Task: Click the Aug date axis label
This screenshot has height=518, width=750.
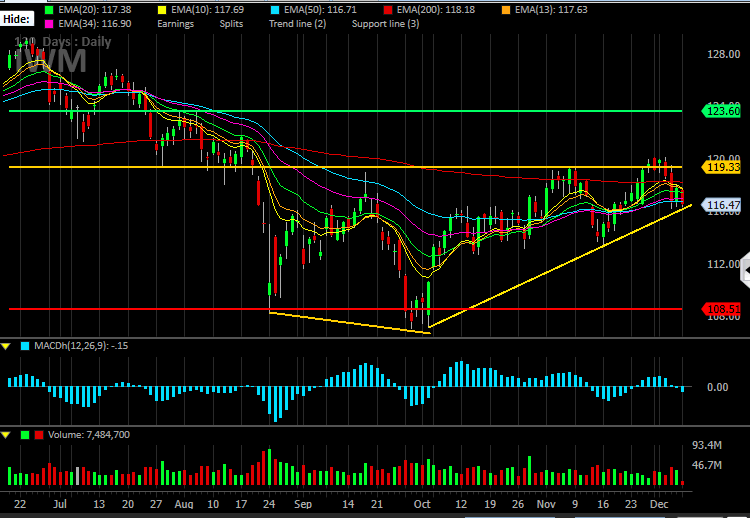Action: 184,504
